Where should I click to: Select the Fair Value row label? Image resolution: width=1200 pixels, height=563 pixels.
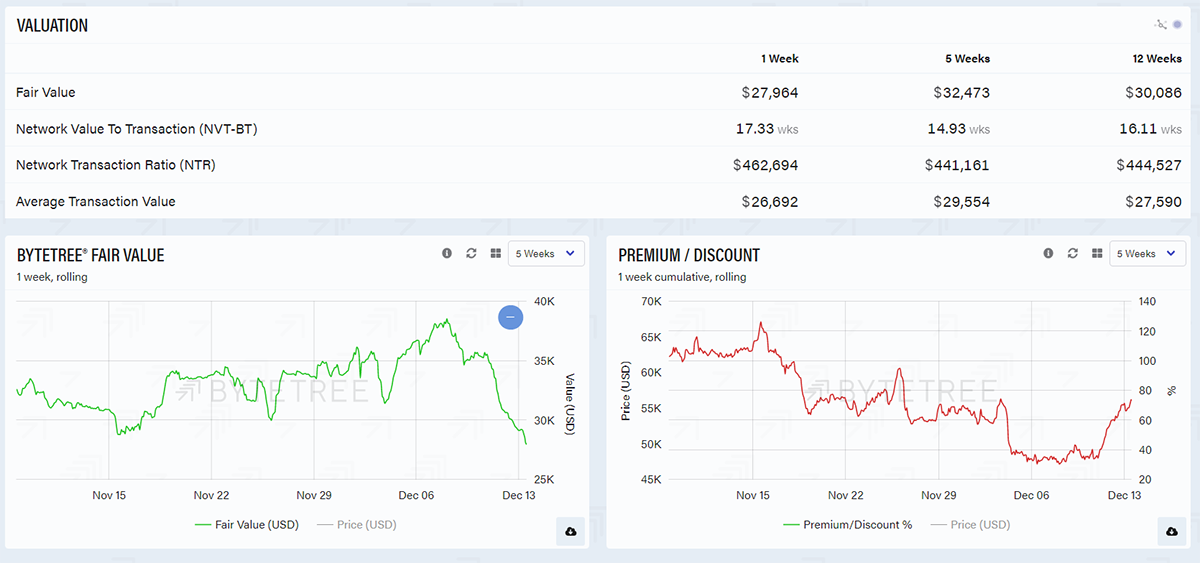[x=46, y=92]
